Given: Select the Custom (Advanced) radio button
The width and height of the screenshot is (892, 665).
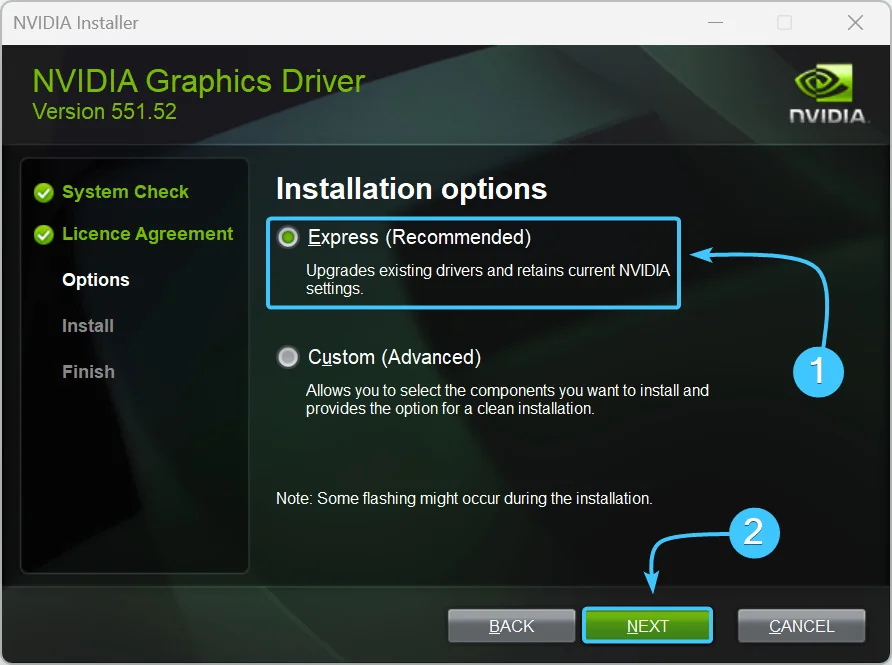Looking at the screenshot, I should click(x=288, y=357).
